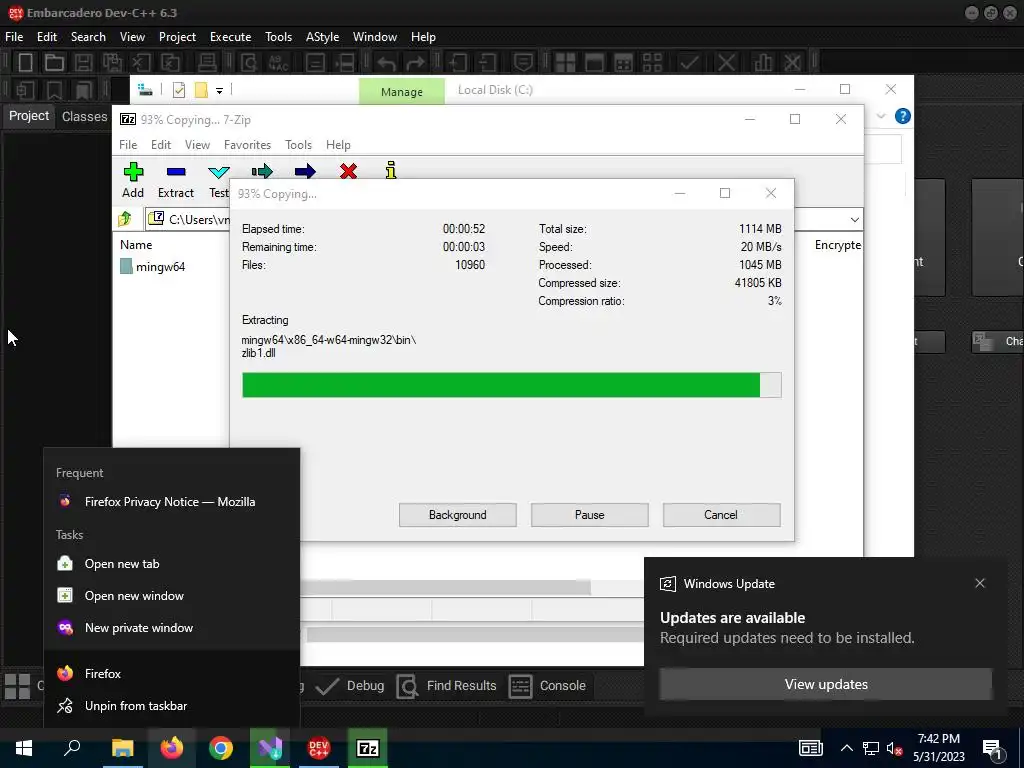Show hidden tray icons chevron
Image resolution: width=1024 pixels, height=768 pixels.
846,748
